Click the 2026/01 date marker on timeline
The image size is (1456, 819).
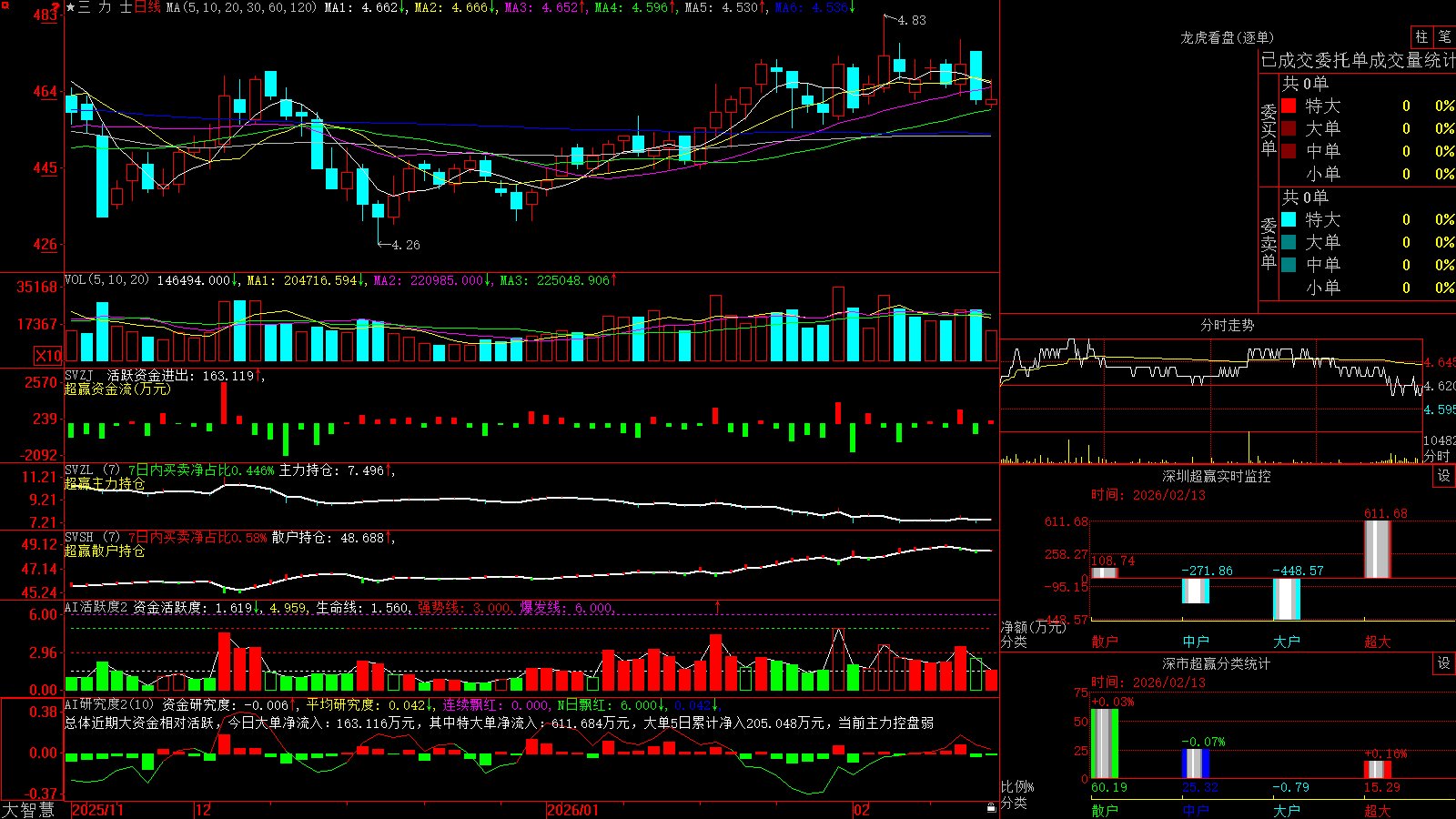(x=573, y=810)
